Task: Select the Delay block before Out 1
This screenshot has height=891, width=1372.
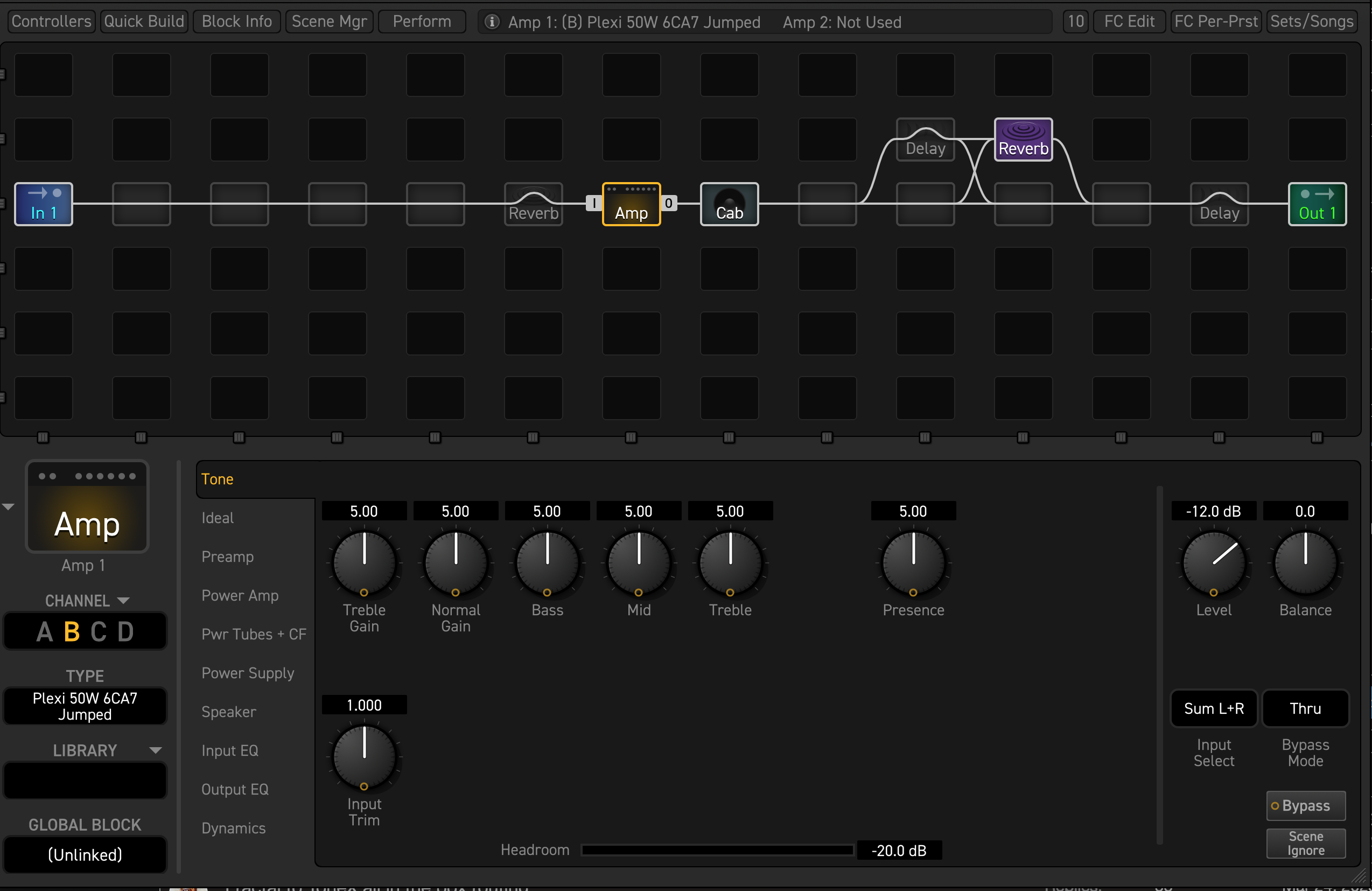Action: (x=1219, y=204)
